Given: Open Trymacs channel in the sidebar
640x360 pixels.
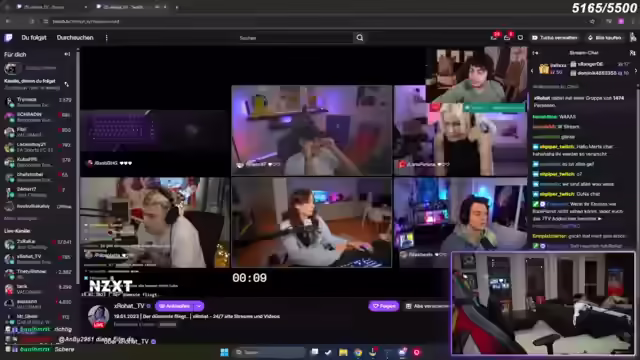Looking at the screenshot, I should (38, 102).
